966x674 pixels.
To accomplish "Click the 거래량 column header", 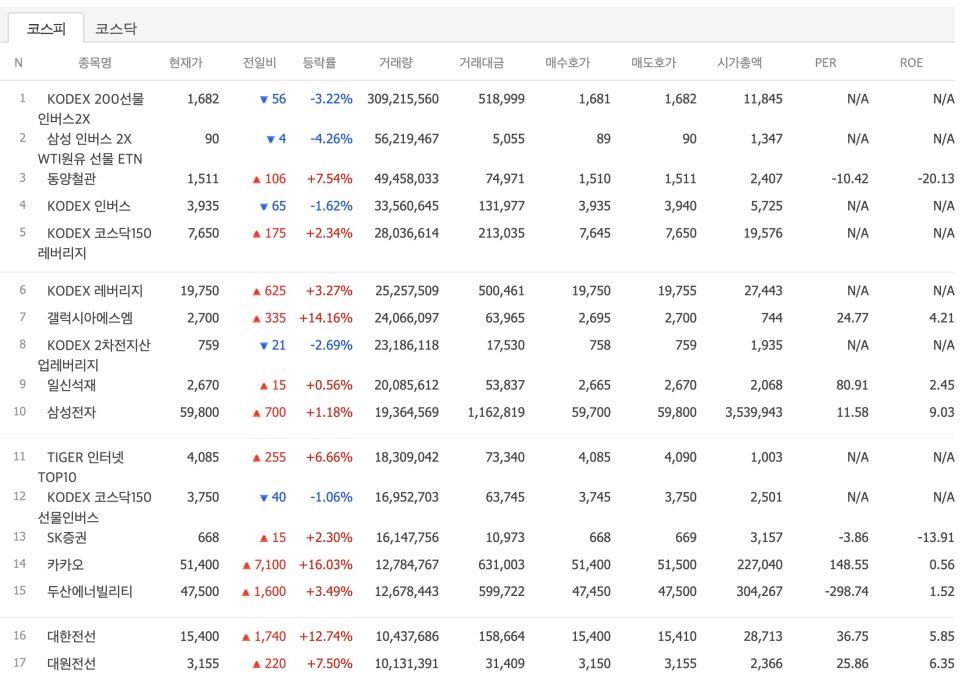I will click(396, 62).
